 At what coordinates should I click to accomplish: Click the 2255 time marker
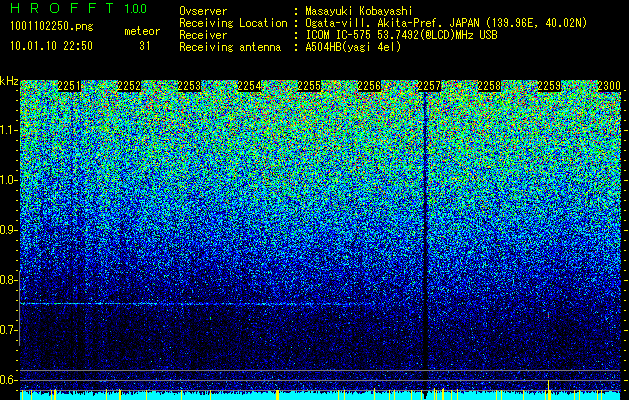[309, 86]
